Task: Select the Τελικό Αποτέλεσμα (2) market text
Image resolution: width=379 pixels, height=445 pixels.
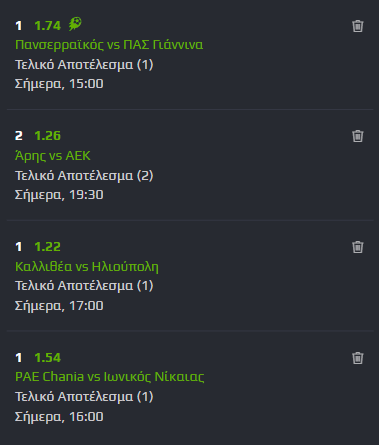Action: [x=84, y=176]
